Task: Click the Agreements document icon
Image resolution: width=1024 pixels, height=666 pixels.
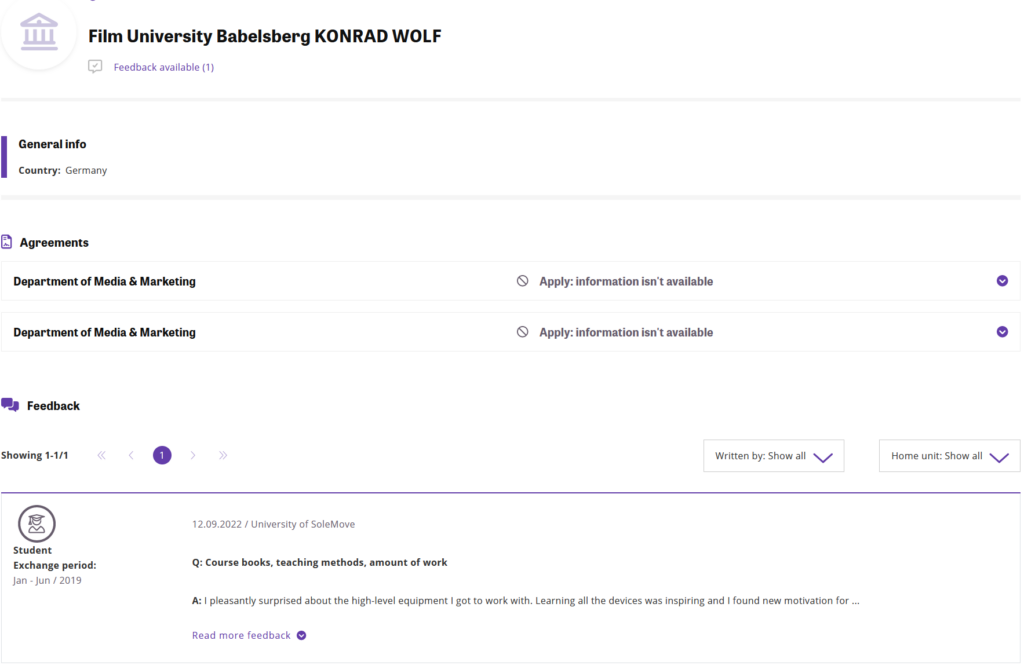Action: [x=7, y=242]
